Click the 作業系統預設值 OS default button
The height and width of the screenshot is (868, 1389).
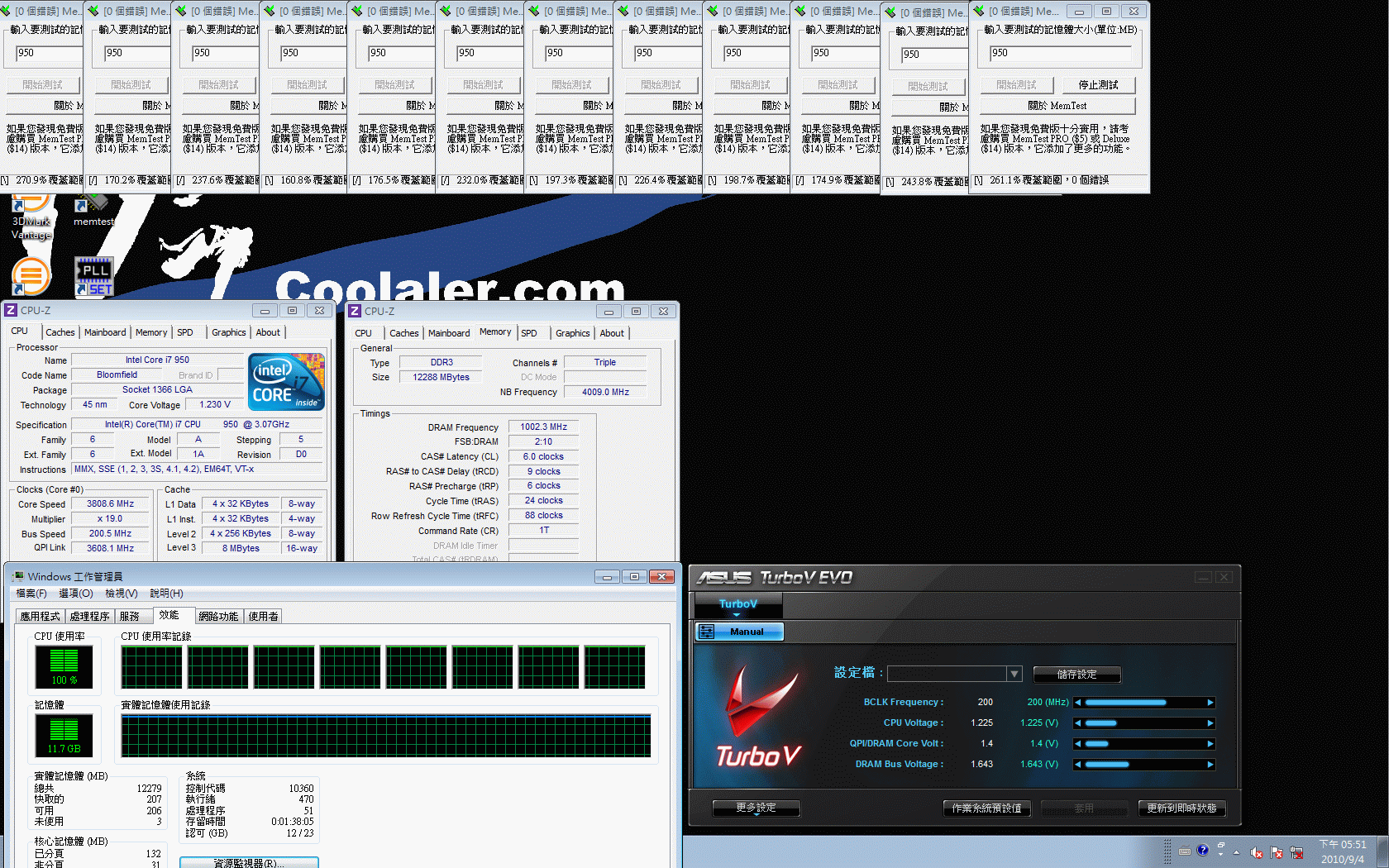tap(986, 808)
